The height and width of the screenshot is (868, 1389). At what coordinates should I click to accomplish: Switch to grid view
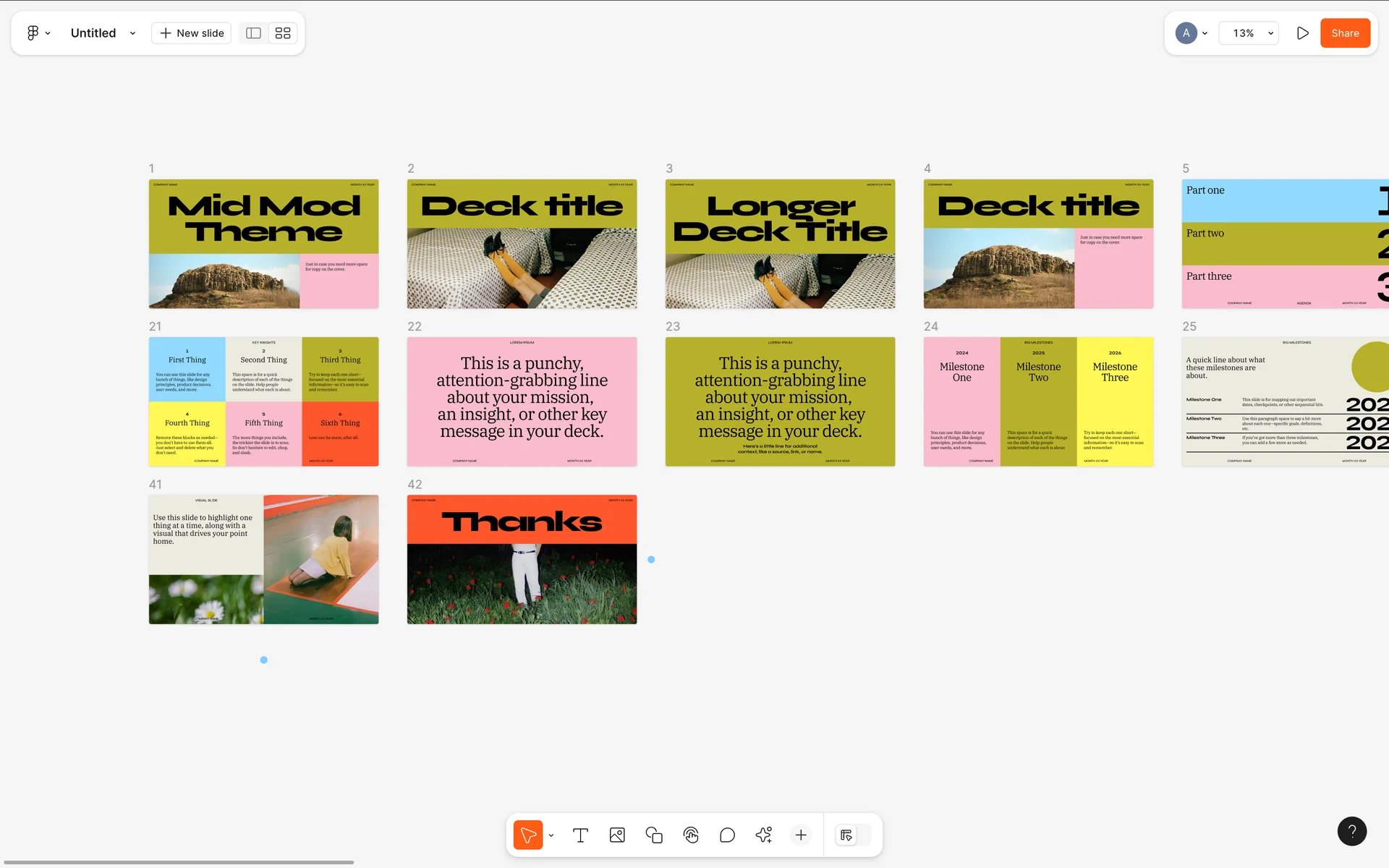[x=283, y=33]
